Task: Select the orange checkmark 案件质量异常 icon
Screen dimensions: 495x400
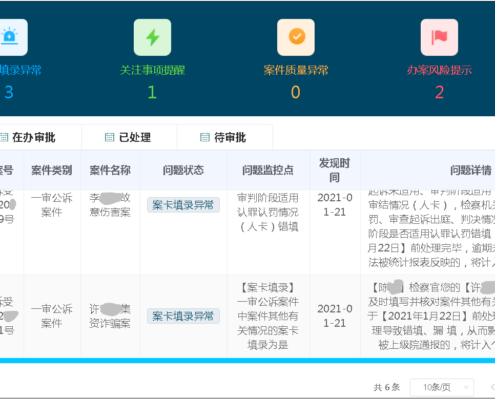Action: 296,37
